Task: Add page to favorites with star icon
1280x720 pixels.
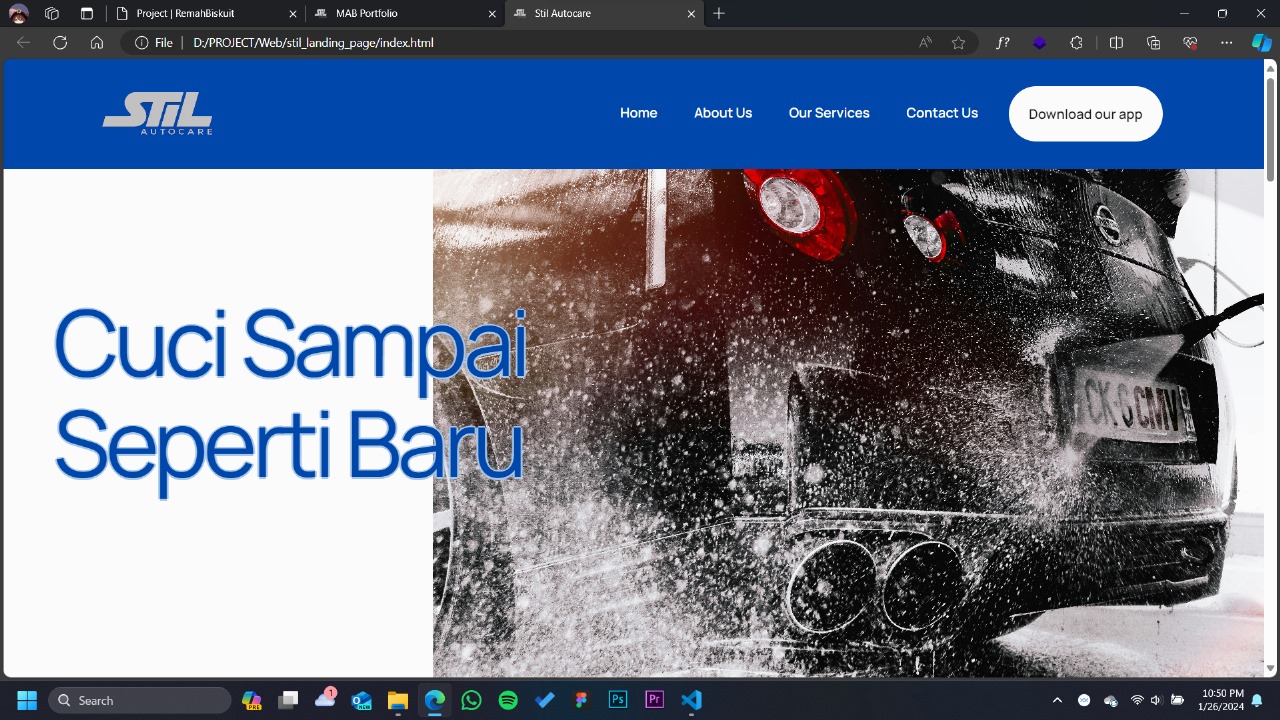Action: [x=958, y=43]
